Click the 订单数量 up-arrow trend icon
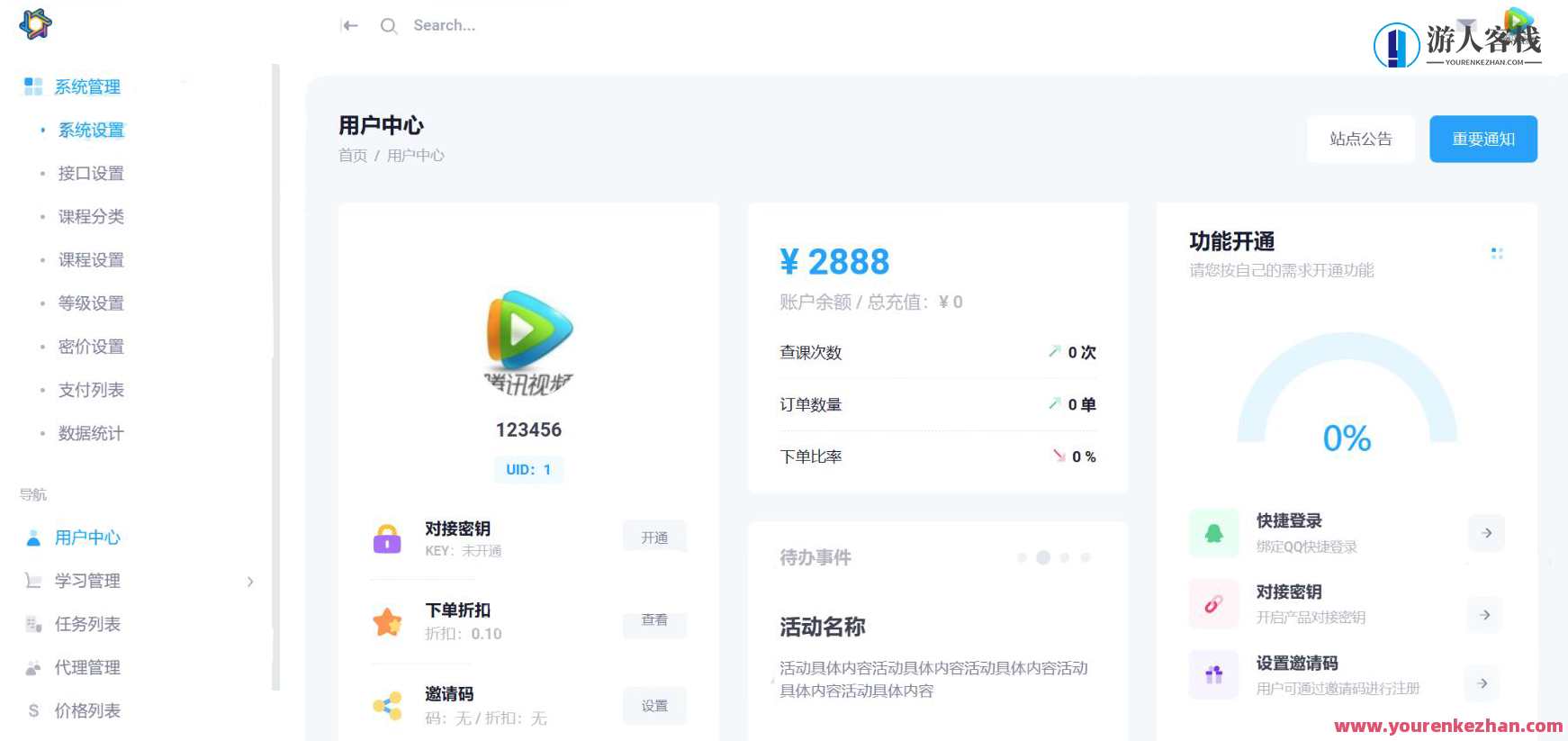This screenshot has height=741, width=1568. pyautogui.click(x=1054, y=403)
